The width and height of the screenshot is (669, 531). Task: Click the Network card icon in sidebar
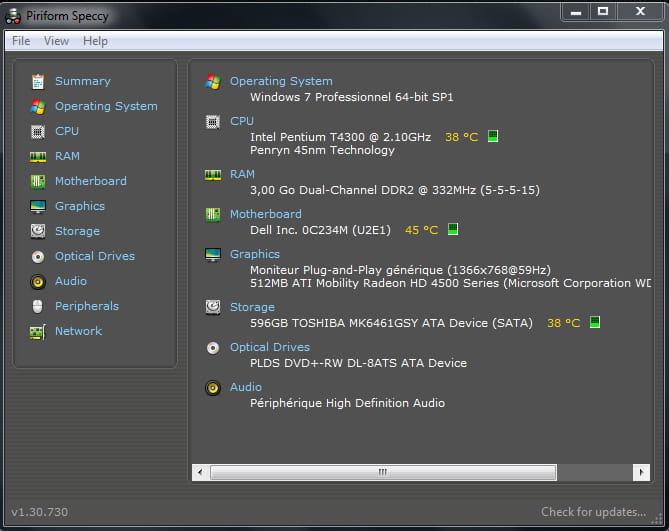click(38, 331)
